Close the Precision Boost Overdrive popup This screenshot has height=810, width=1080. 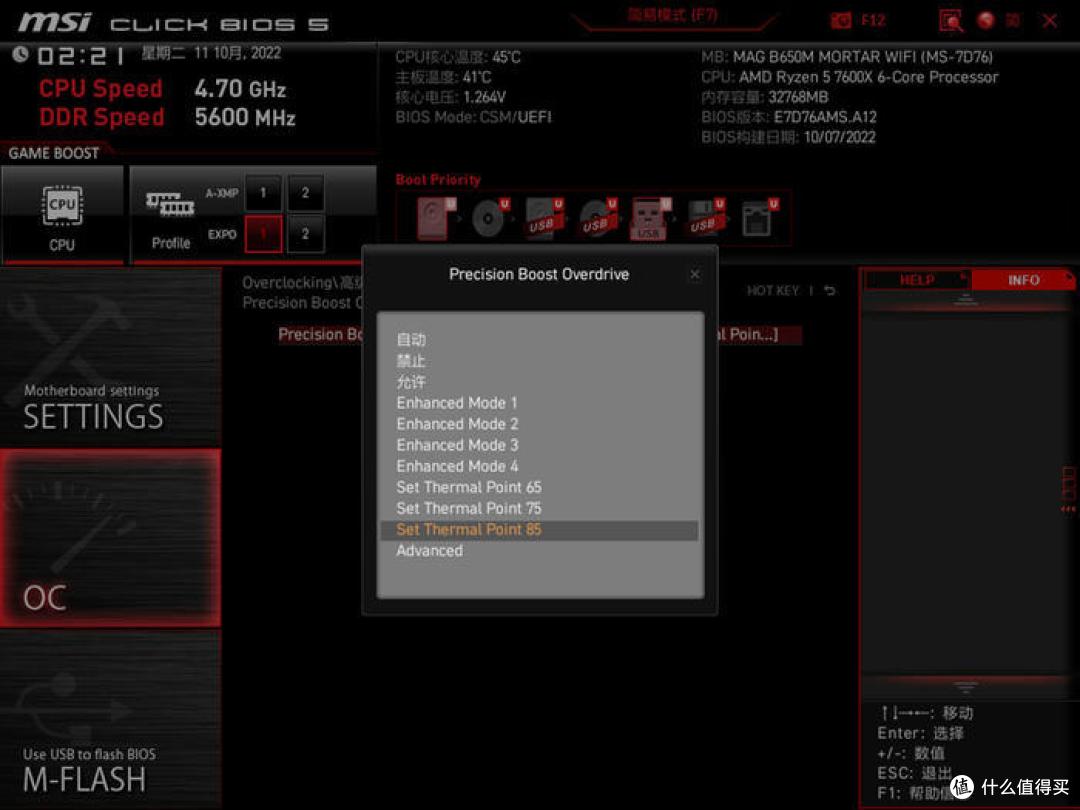coord(695,274)
